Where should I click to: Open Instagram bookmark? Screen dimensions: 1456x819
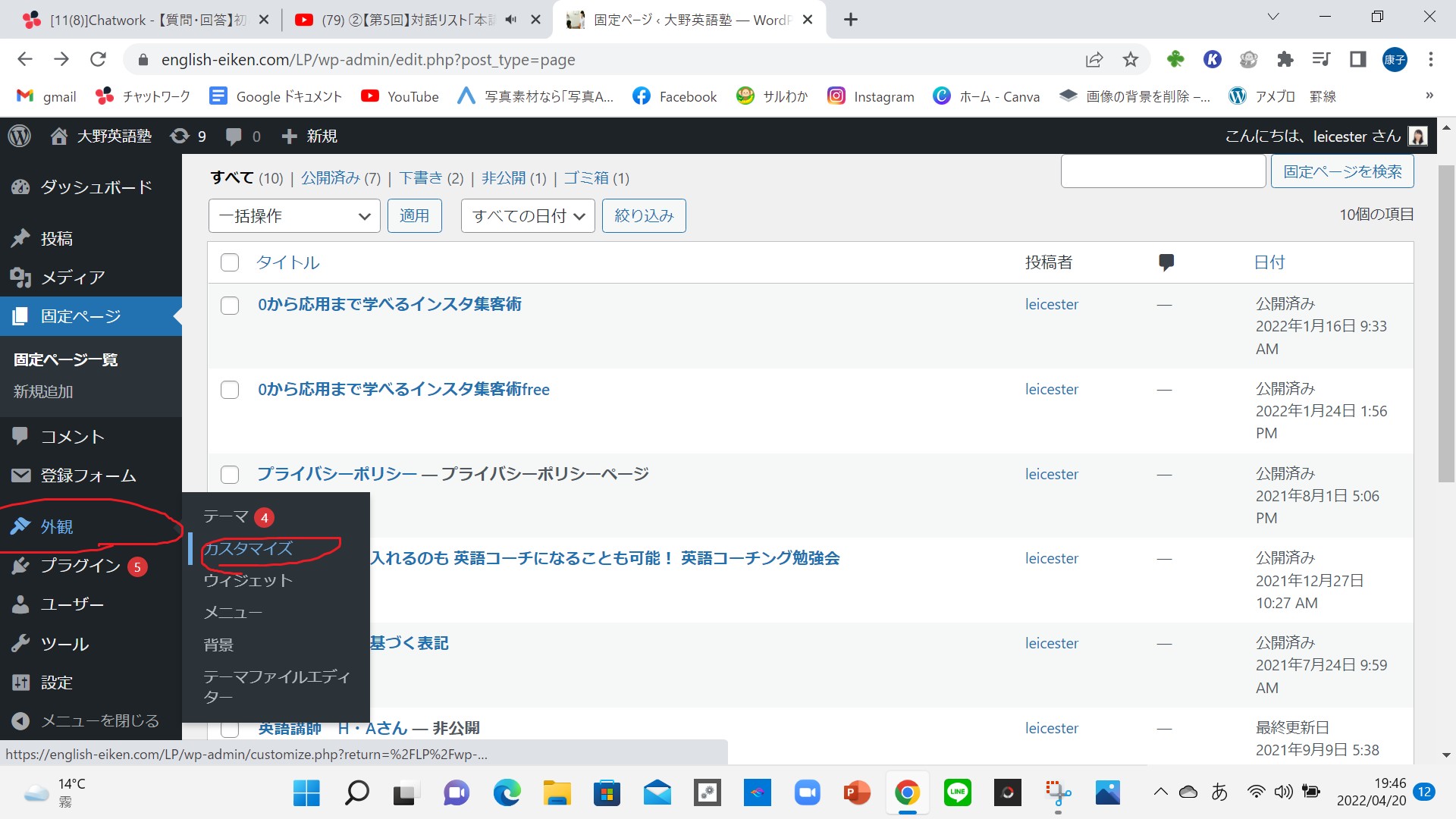tap(871, 96)
